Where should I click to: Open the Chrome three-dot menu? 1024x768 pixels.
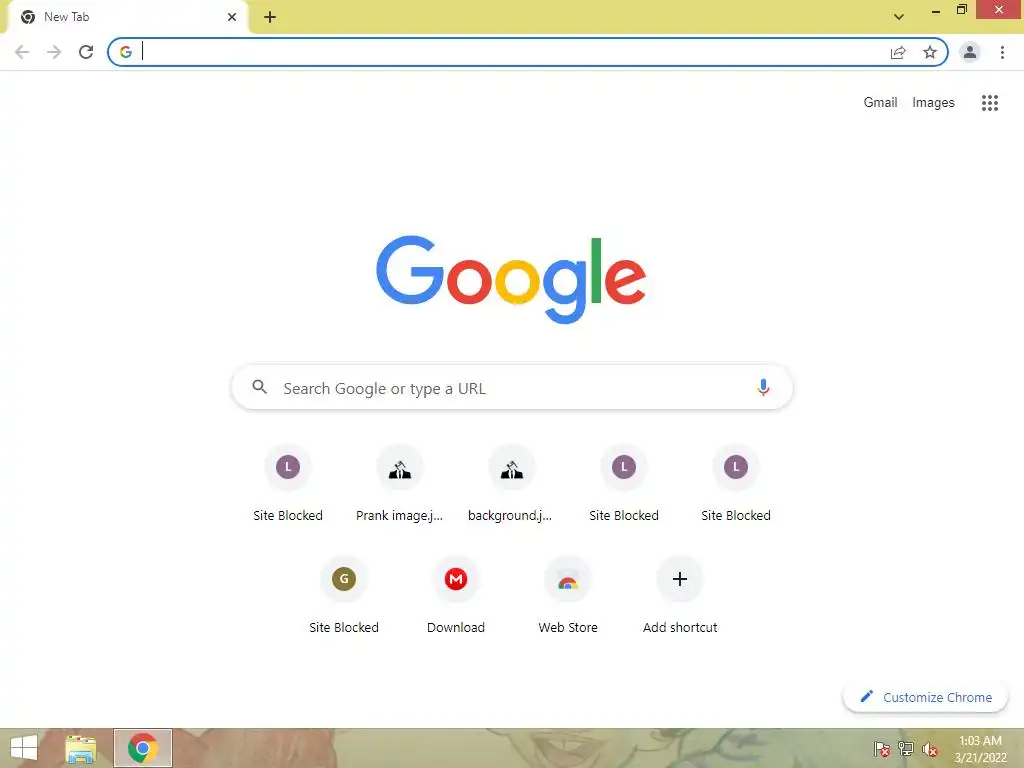click(1002, 52)
